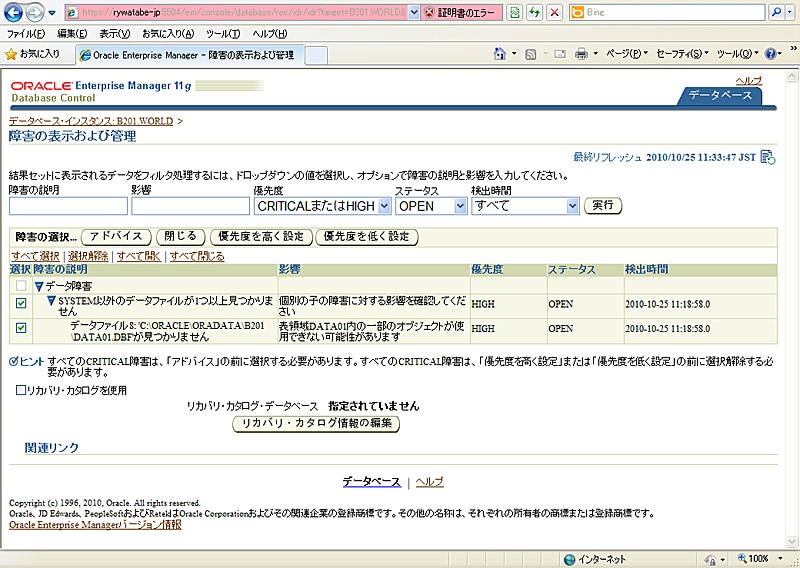Tick the データ障害 row checkbox

click(x=21, y=285)
